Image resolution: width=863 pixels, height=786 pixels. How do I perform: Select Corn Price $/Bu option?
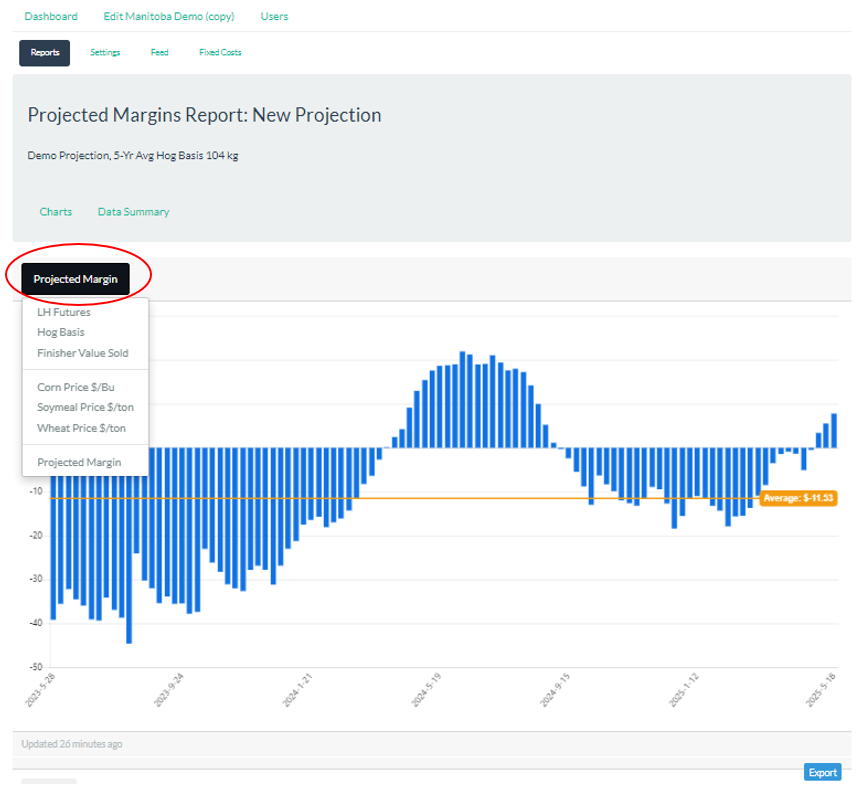pyautogui.click(x=76, y=387)
